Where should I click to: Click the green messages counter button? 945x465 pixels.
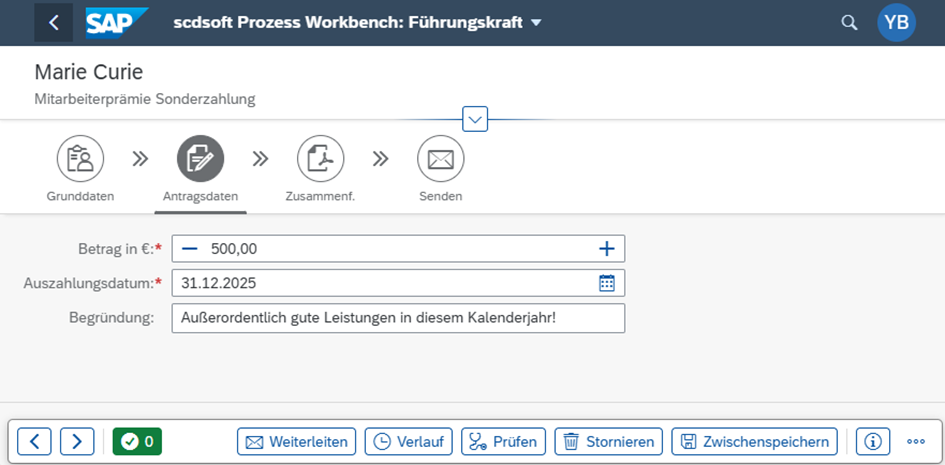click(x=137, y=441)
